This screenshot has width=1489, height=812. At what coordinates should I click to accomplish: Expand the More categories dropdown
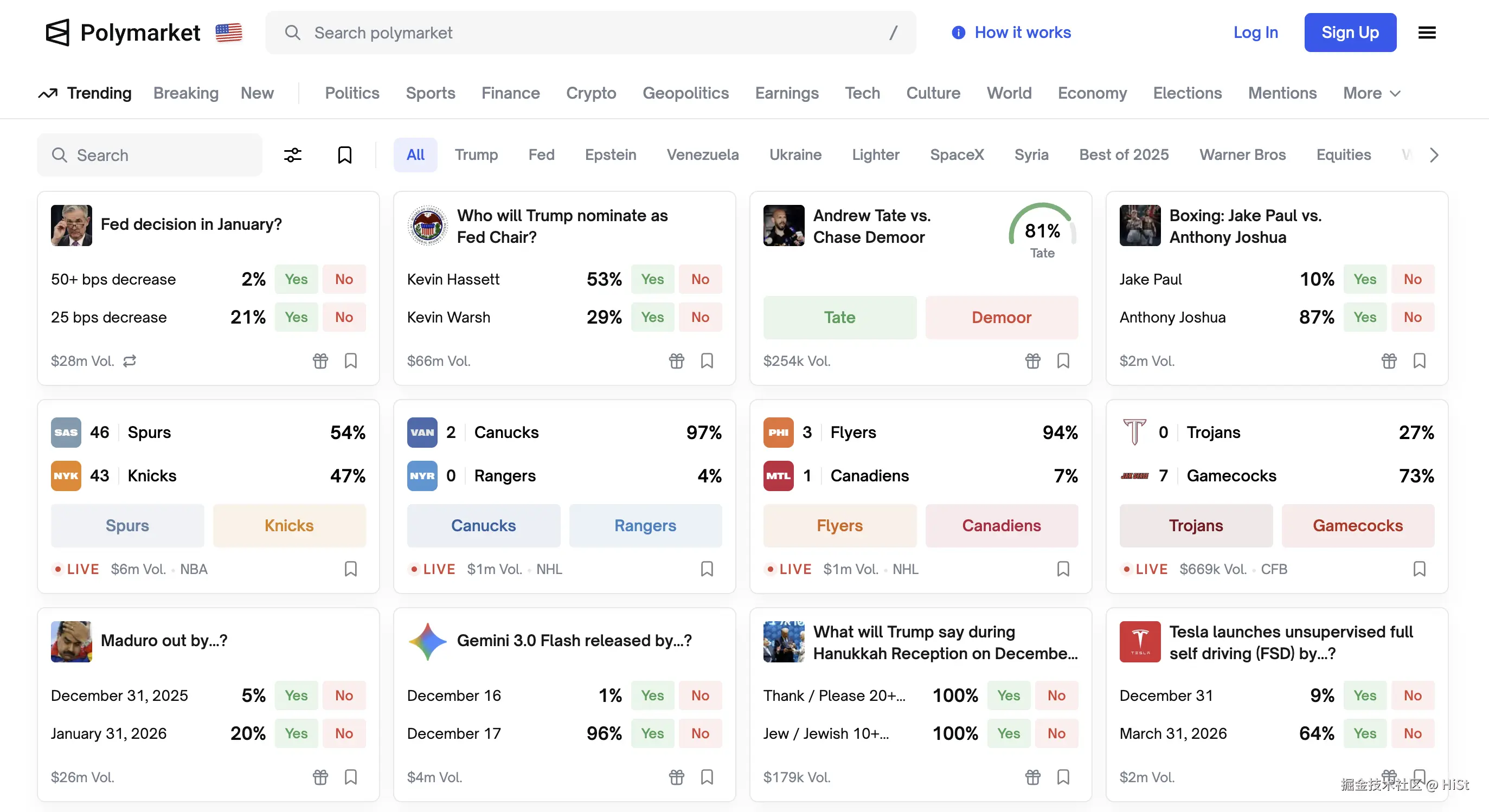point(1372,93)
